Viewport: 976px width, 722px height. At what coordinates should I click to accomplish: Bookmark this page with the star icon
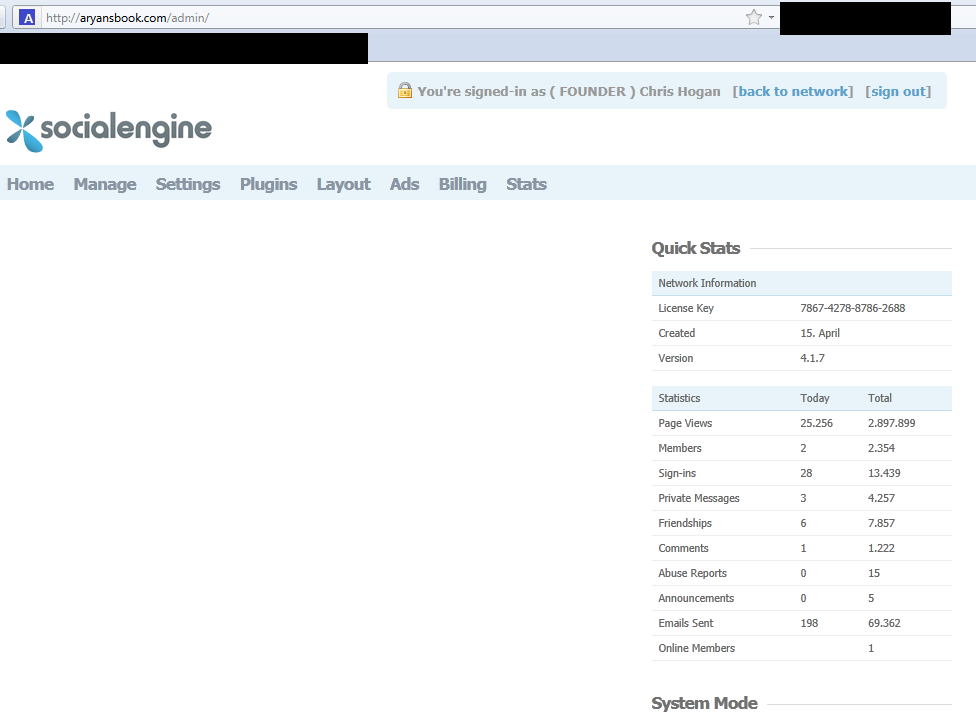pyautogui.click(x=754, y=17)
